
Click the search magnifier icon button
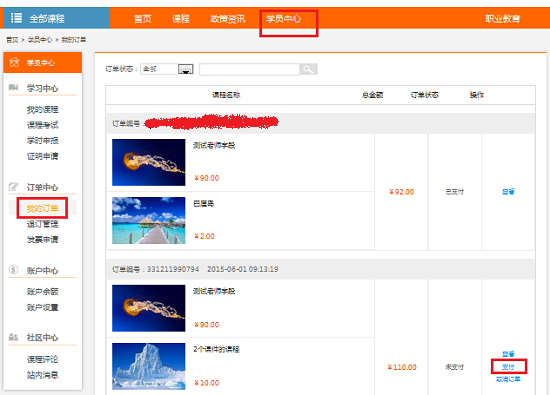tap(308, 69)
